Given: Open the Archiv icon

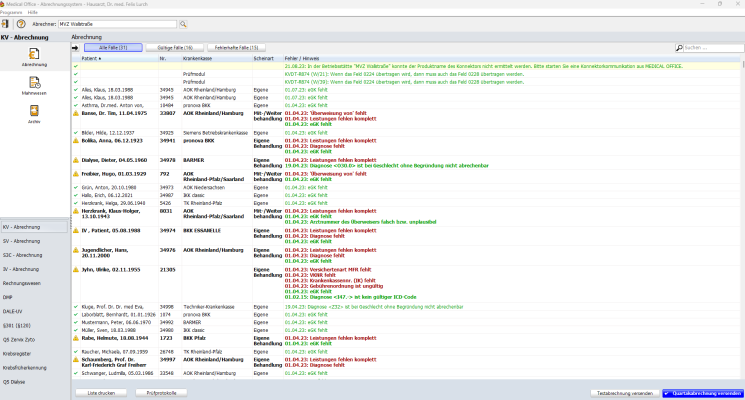Looking at the screenshot, I should [x=34, y=111].
